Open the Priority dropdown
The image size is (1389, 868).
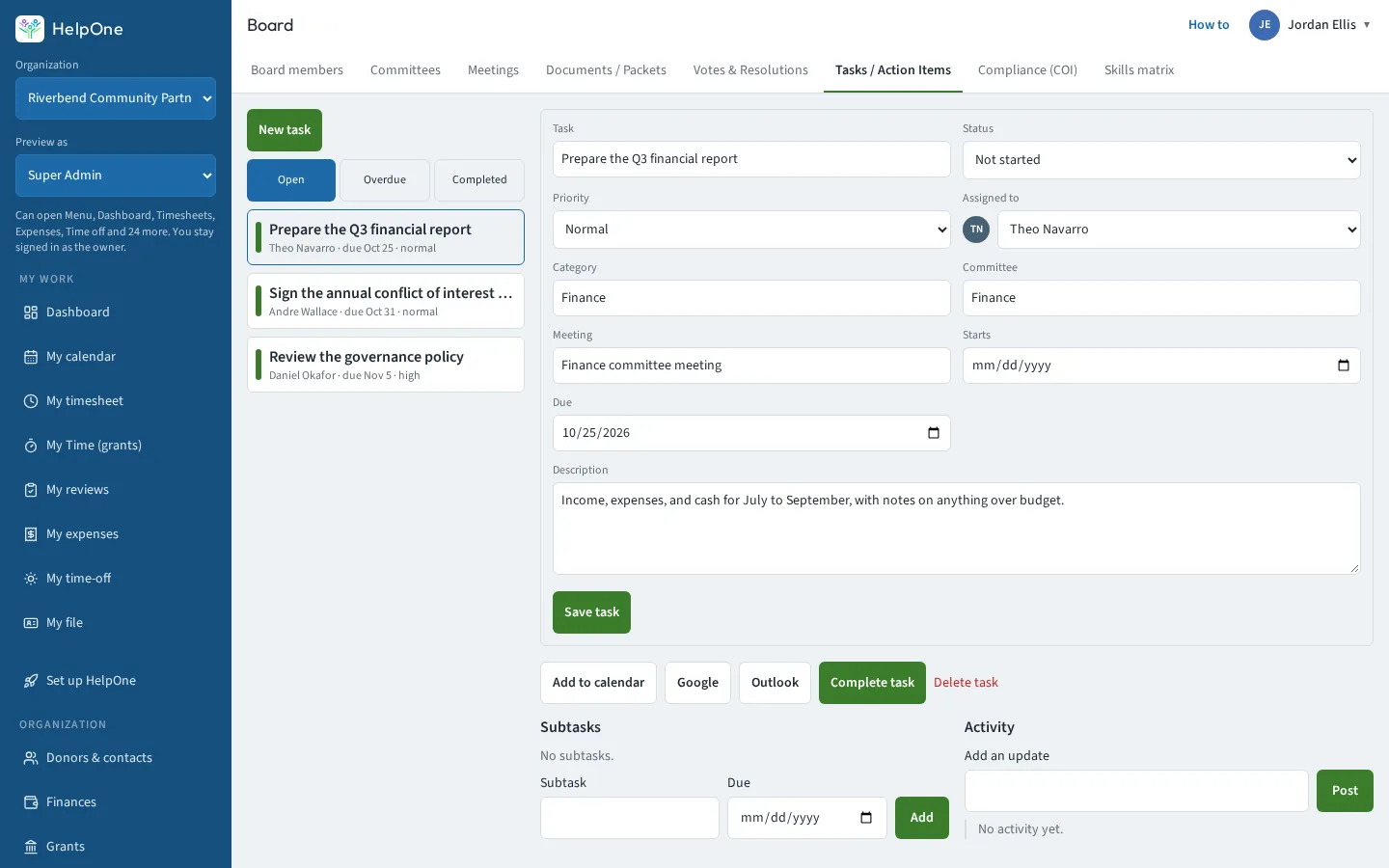point(751,230)
